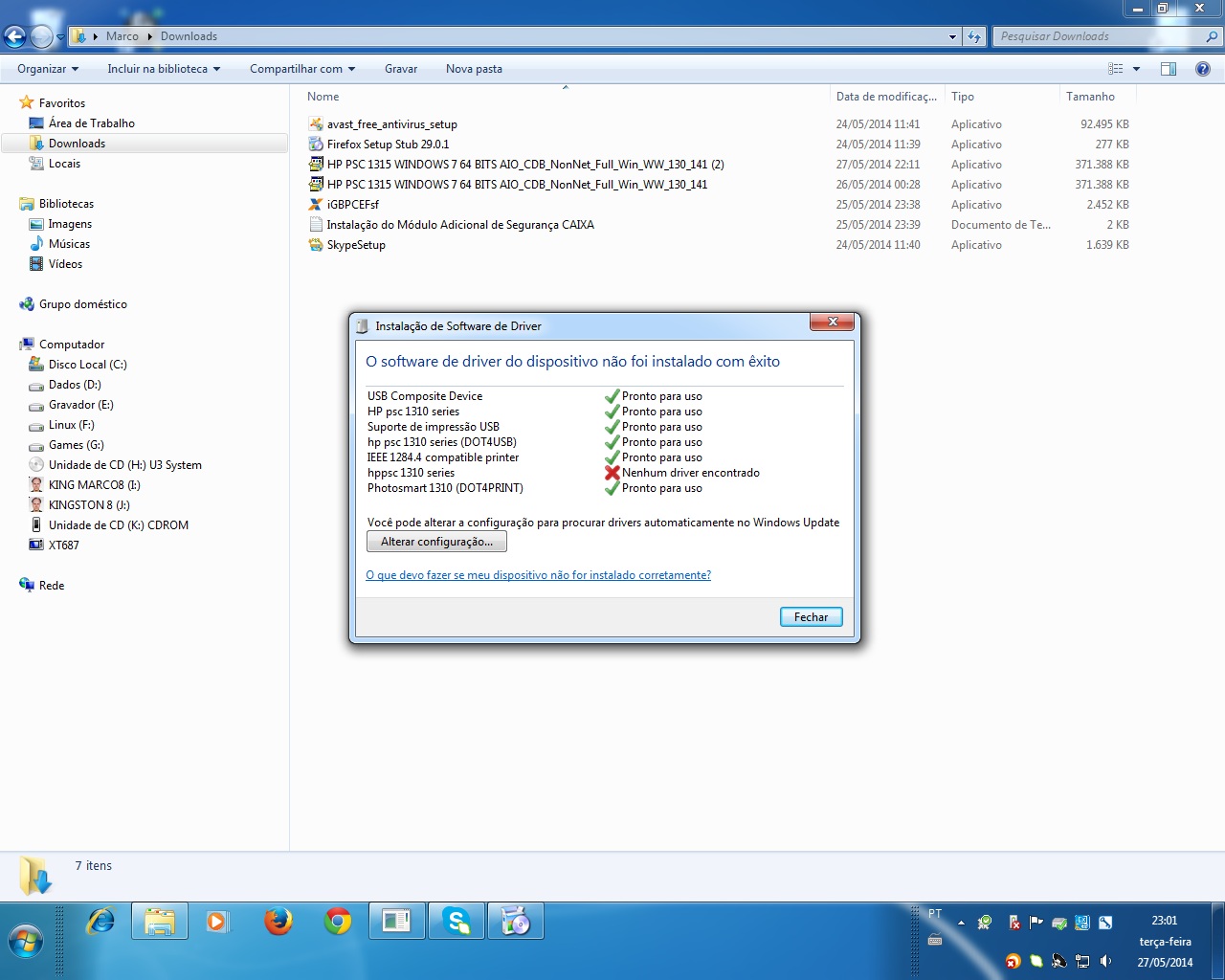Open the Músicas library
This screenshot has height=980, width=1225.
click(x=69, y=244)
